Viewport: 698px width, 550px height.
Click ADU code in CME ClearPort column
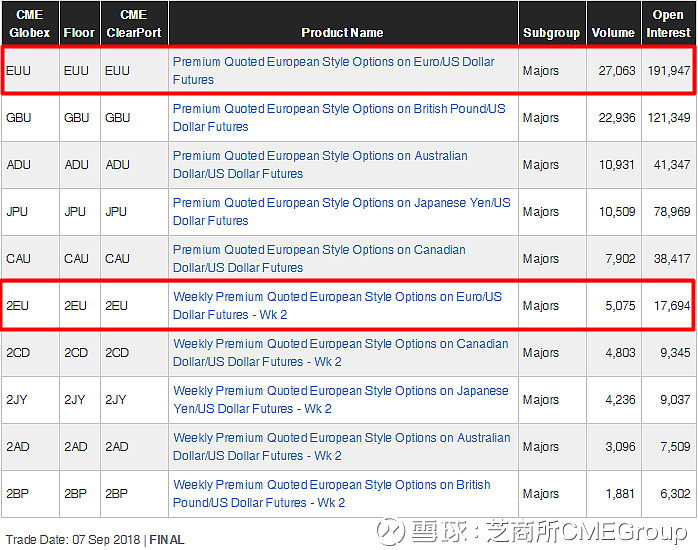click(x=118, y=165)
